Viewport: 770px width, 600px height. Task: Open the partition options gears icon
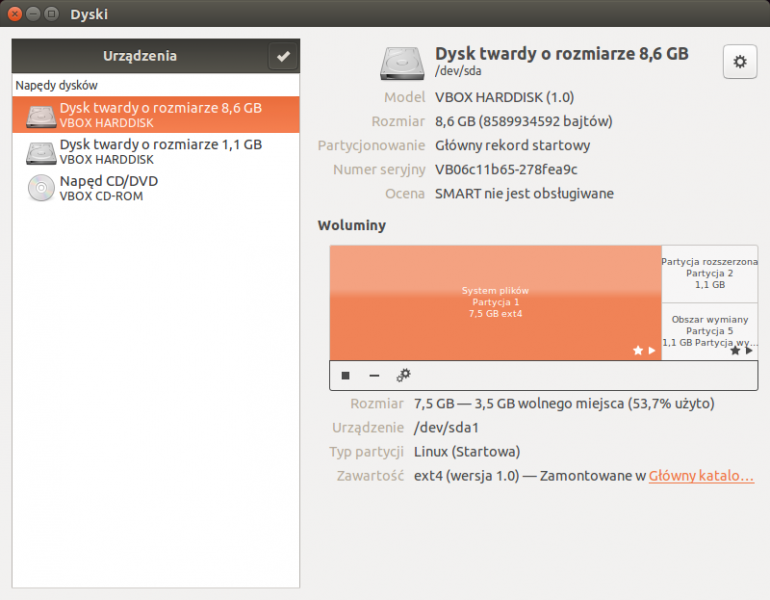pyautogui.click(x=403, y=375)
